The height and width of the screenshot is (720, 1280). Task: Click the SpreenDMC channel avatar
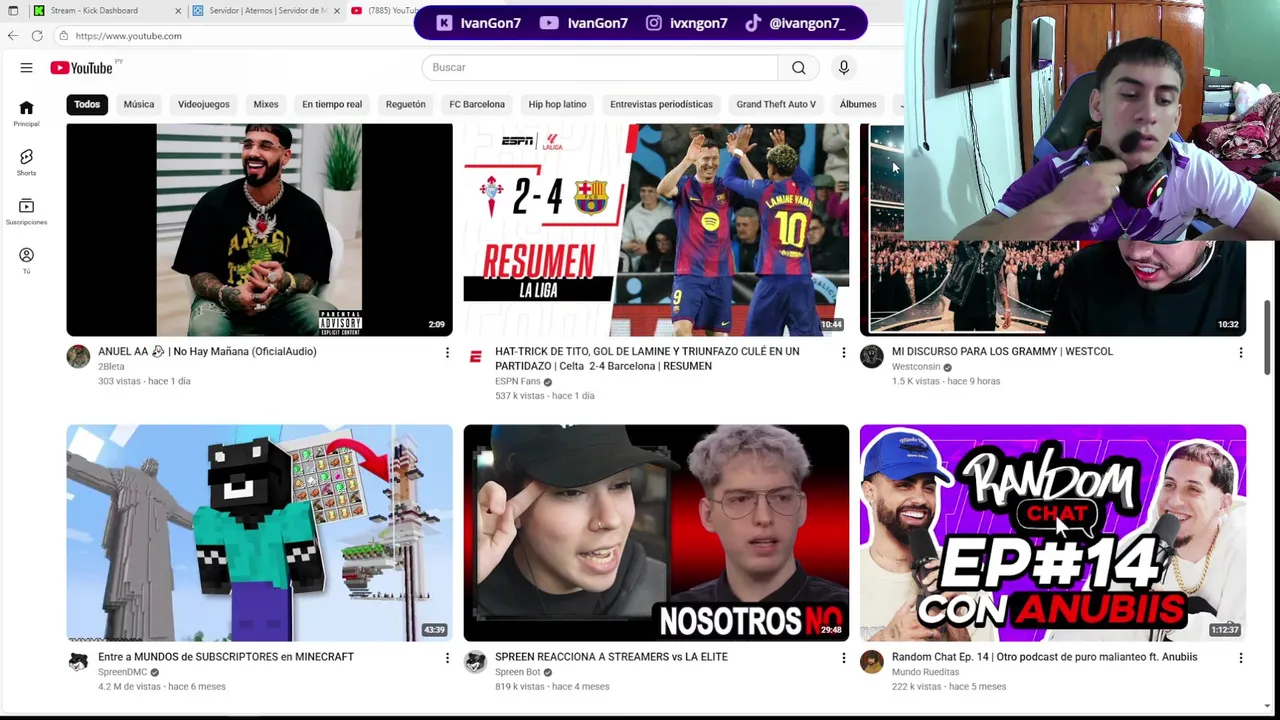tap(78, 662)
